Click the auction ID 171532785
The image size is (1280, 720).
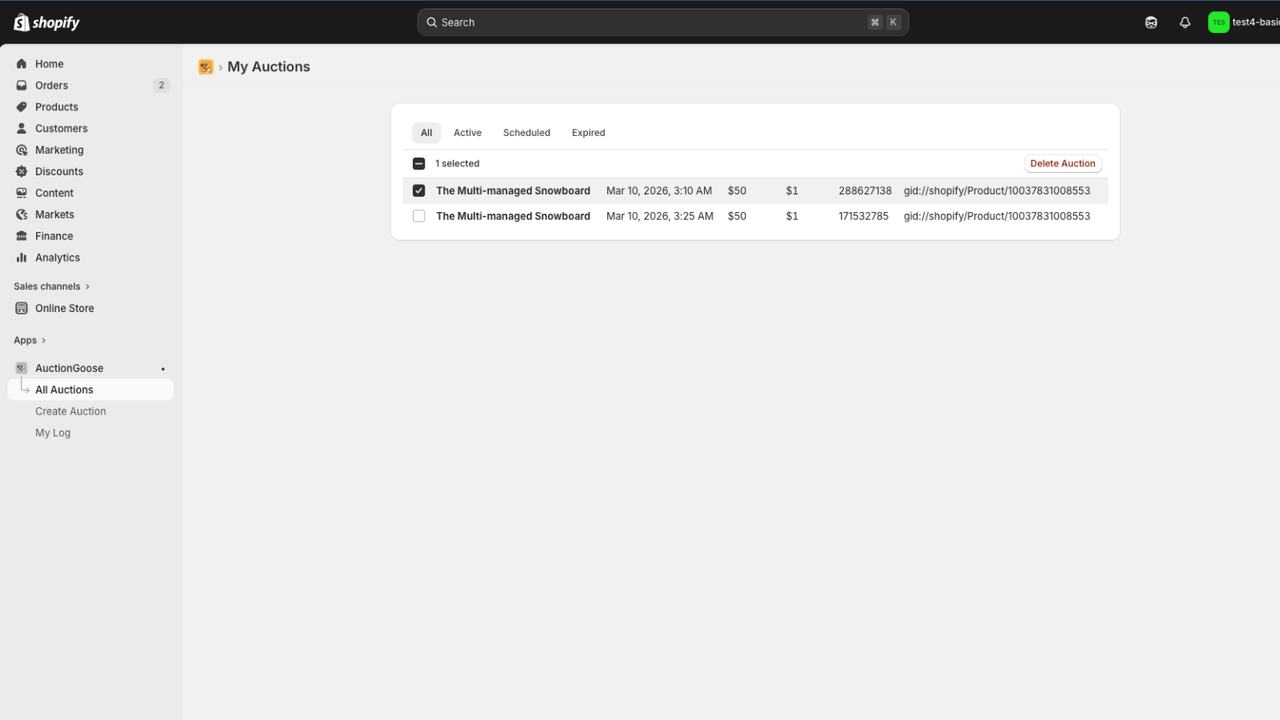click(863, 216)
